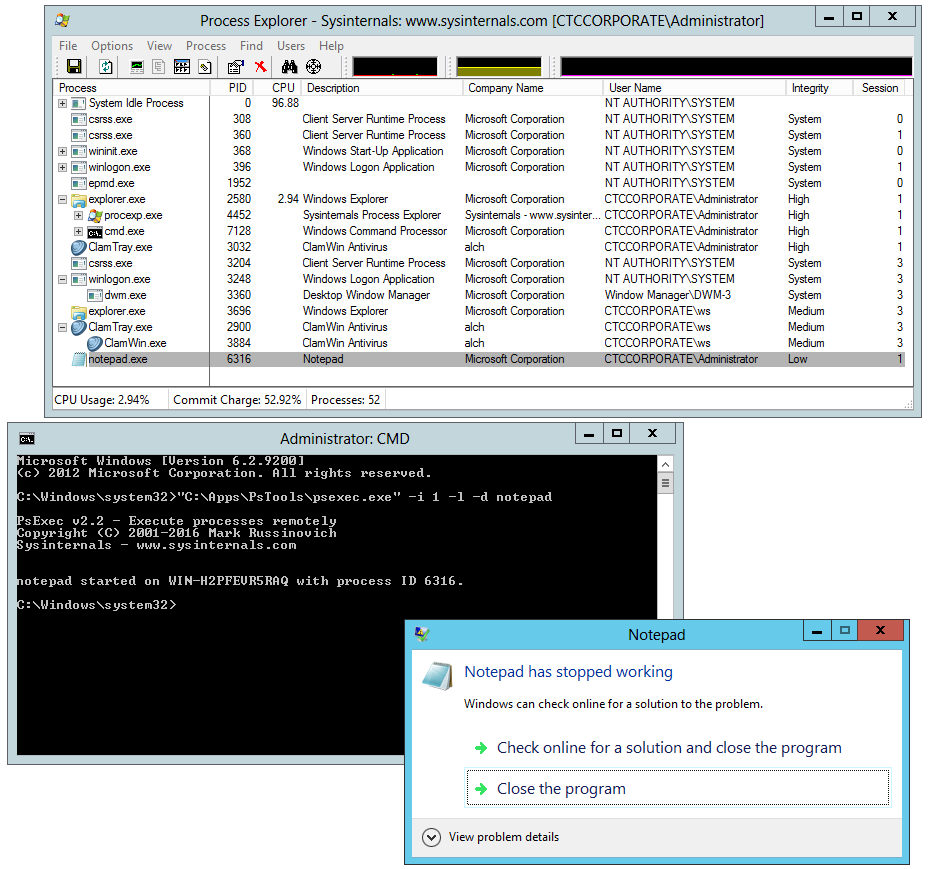Click the CPU usage history graph in toolbar
929x869 pixels.
(395, 66)
